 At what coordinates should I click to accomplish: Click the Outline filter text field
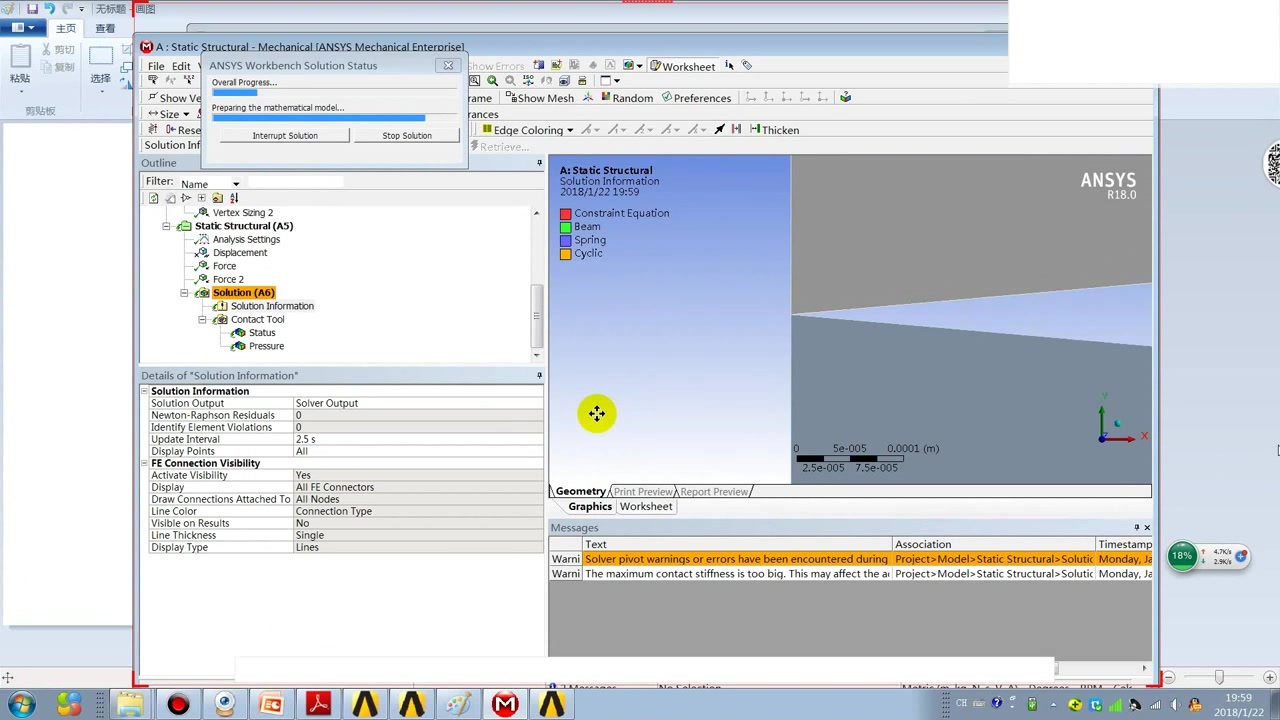295,183
